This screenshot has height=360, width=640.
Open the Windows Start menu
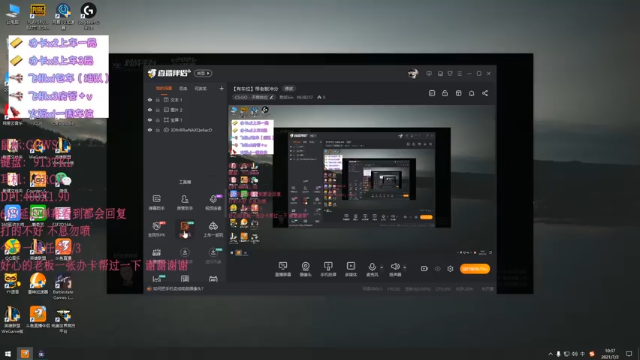8,353
